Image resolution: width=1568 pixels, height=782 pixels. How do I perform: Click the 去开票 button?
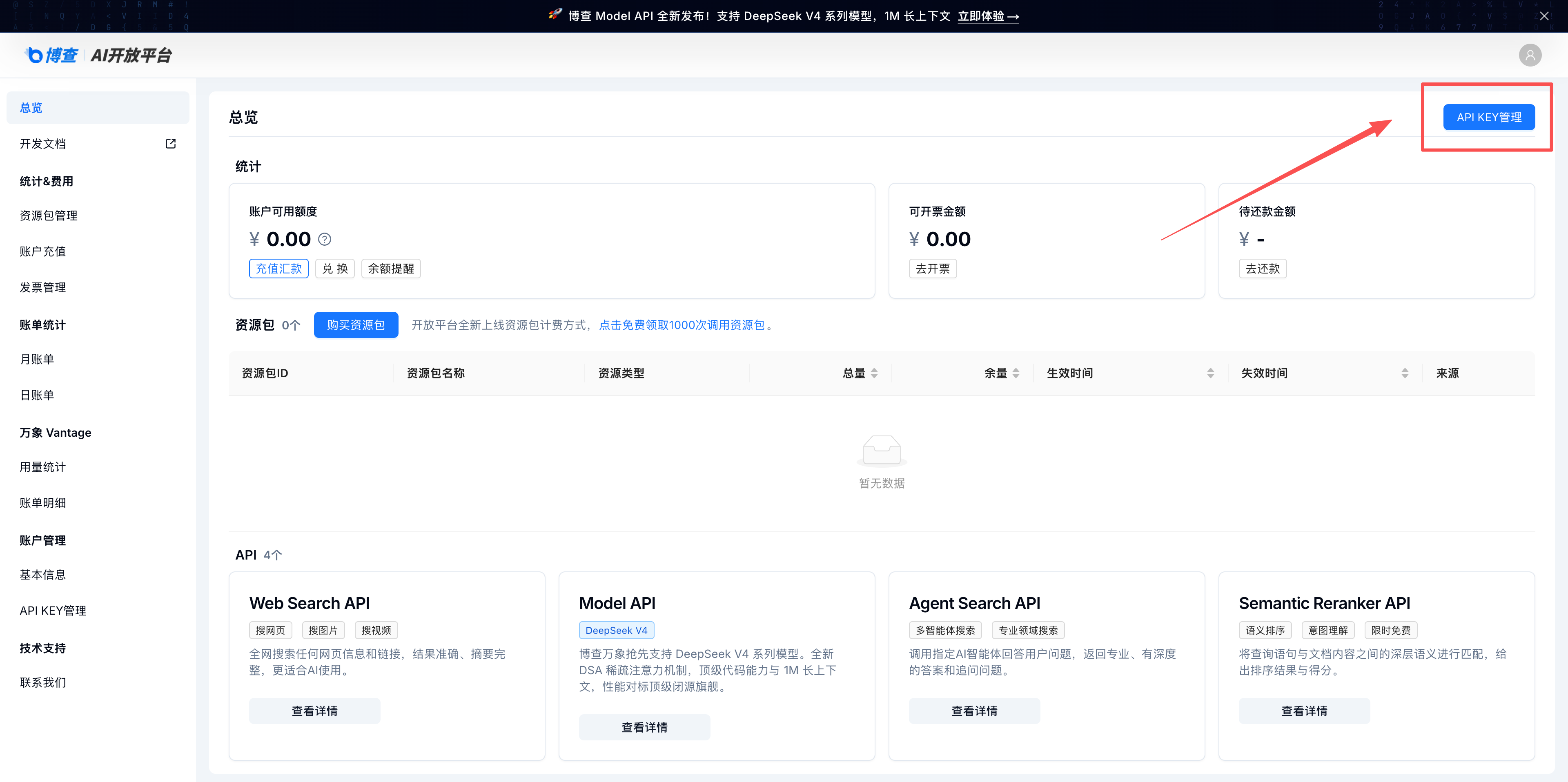click(933, 269)
